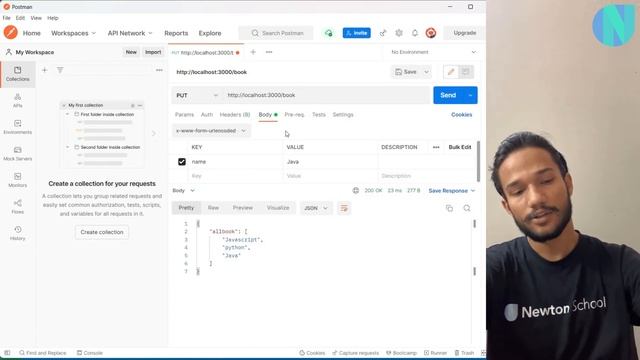Open the three-dot menu next to request tabs

click(269, 52)
